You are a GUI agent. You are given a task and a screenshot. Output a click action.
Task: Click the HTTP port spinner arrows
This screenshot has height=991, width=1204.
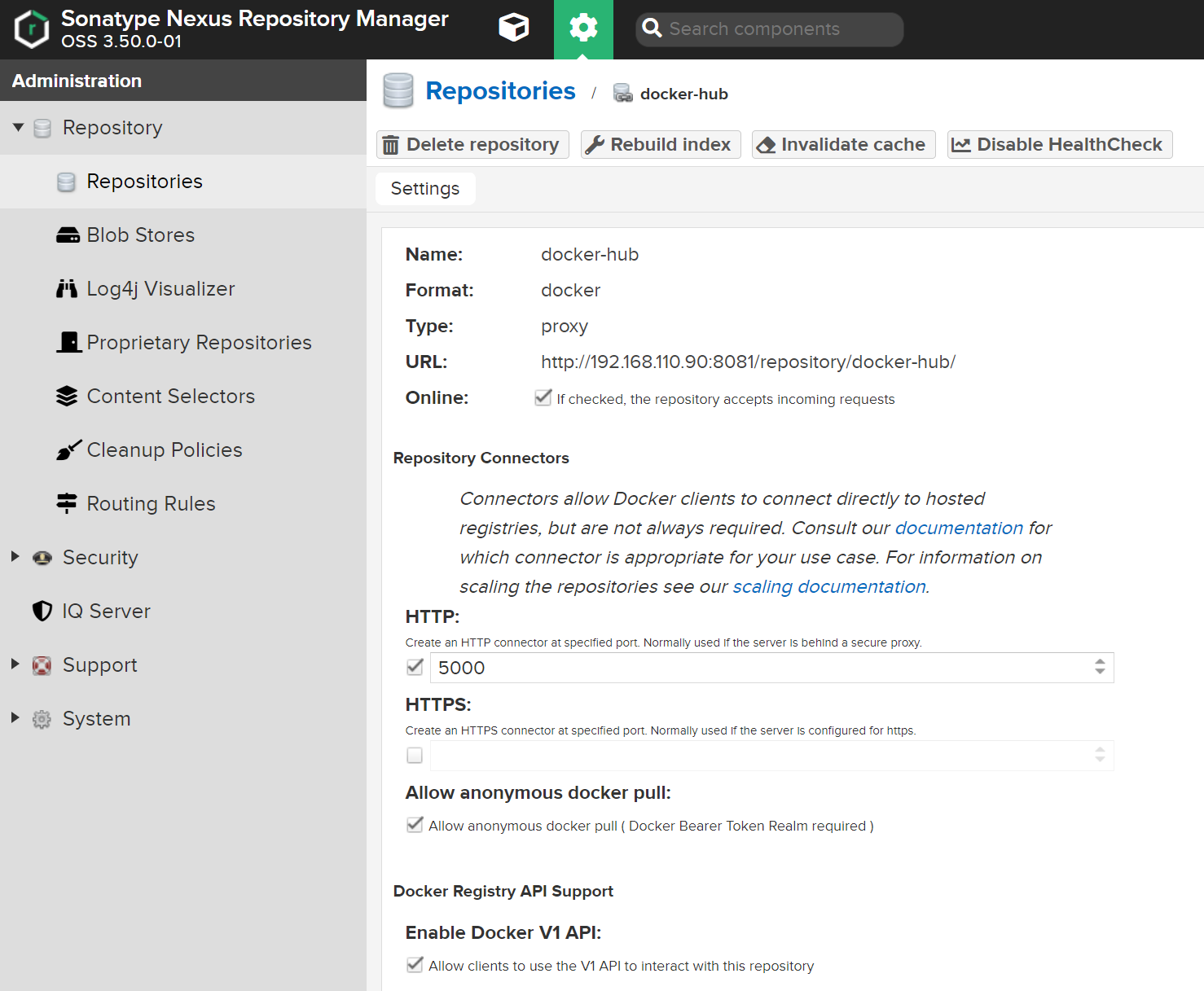point(1100,668)
